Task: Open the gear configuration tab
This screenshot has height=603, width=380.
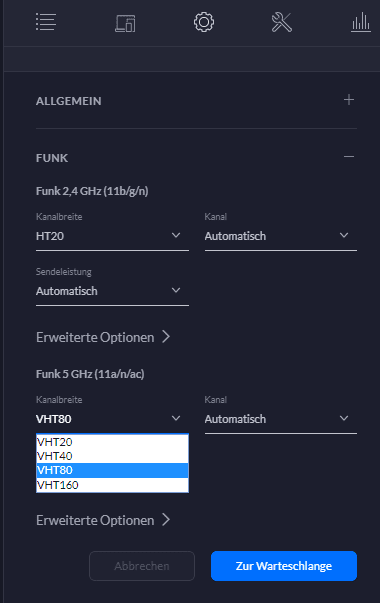Action: pos(204,22)
